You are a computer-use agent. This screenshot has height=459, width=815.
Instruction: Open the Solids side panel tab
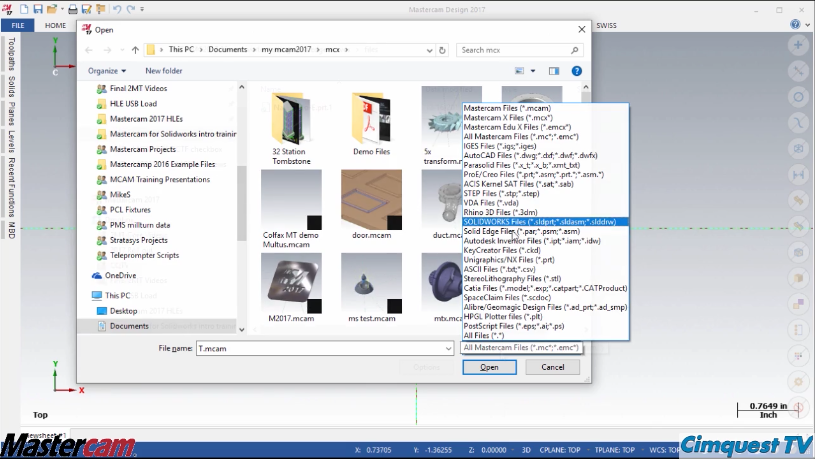[x=11, y=86]
